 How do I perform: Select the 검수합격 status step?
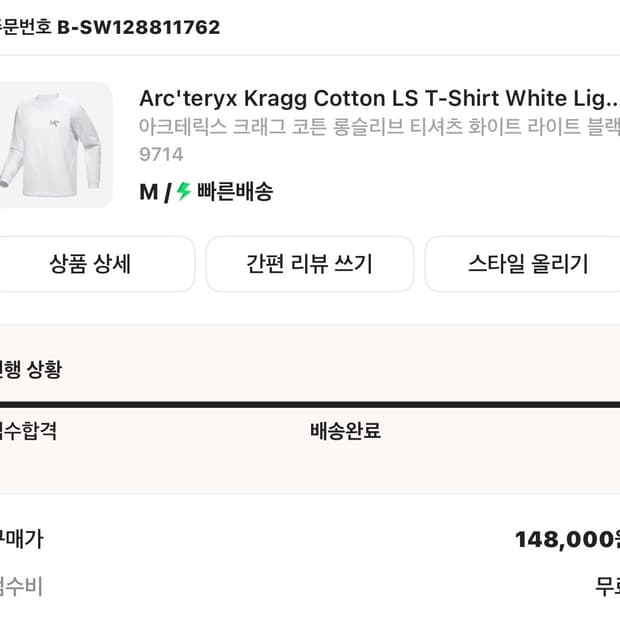coord(28,431)
